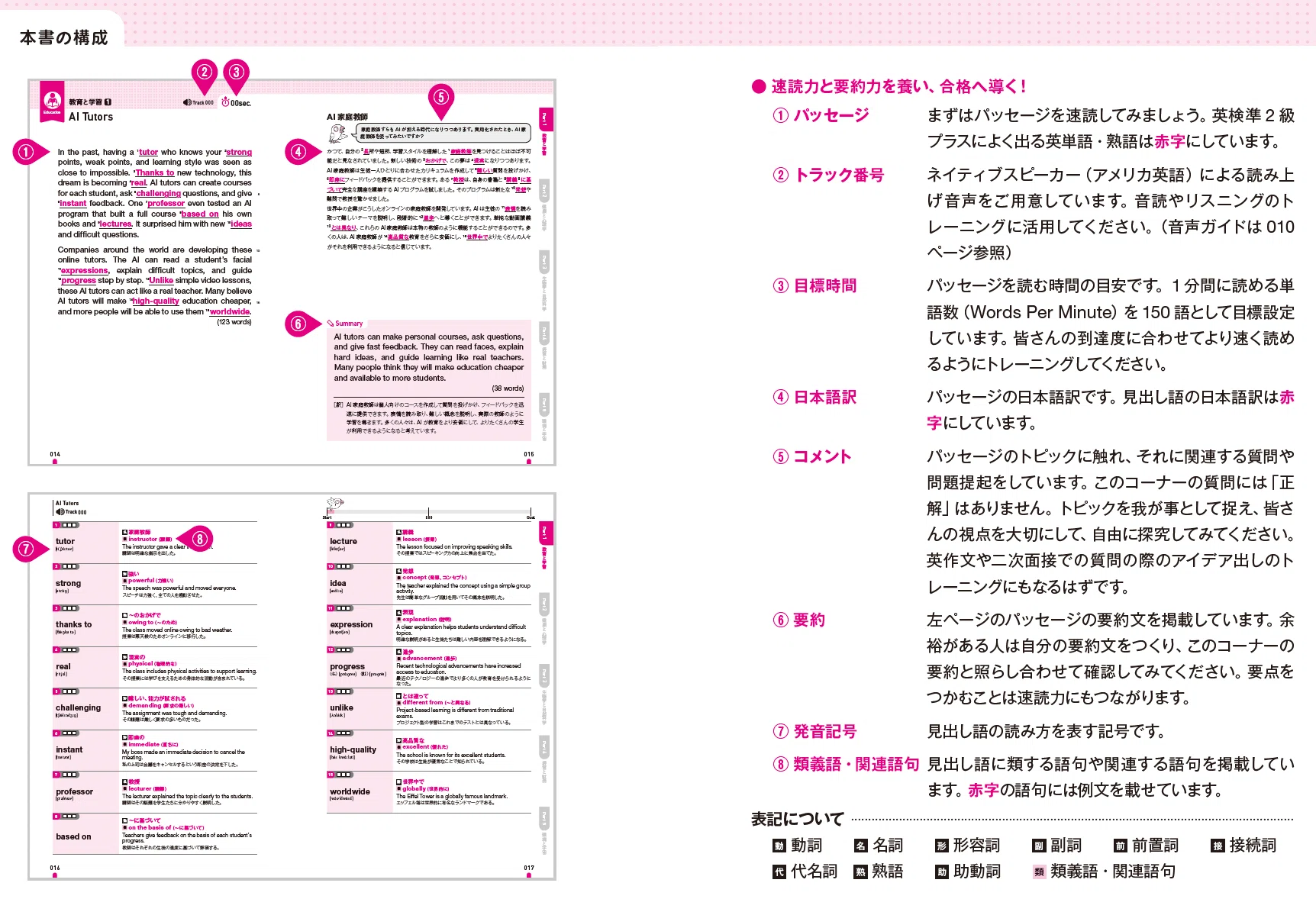The width and height of the screenshot is (1316, 899).
Task: Tick the check boxes above the entry 'expression'
Action: point(344,608)
